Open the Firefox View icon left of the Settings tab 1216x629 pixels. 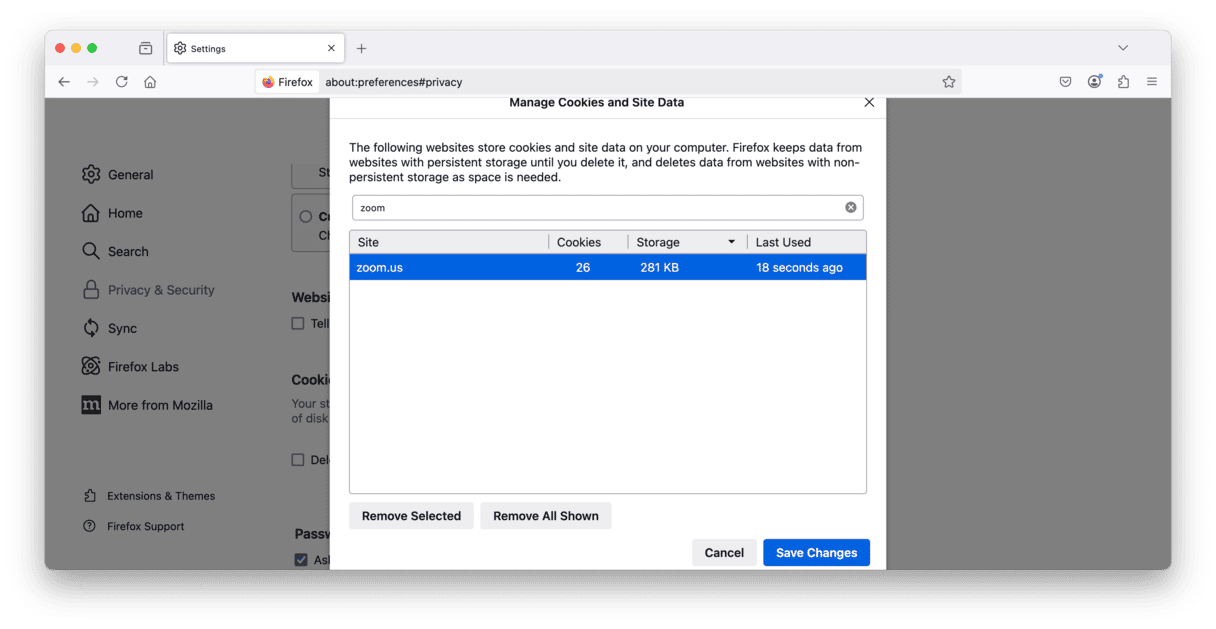[x=146, y=48]
